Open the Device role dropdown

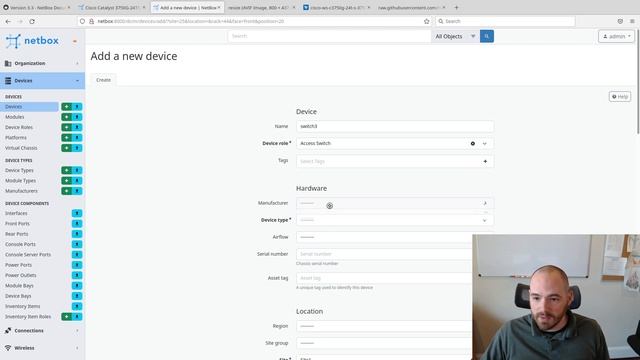click(484, 144)
